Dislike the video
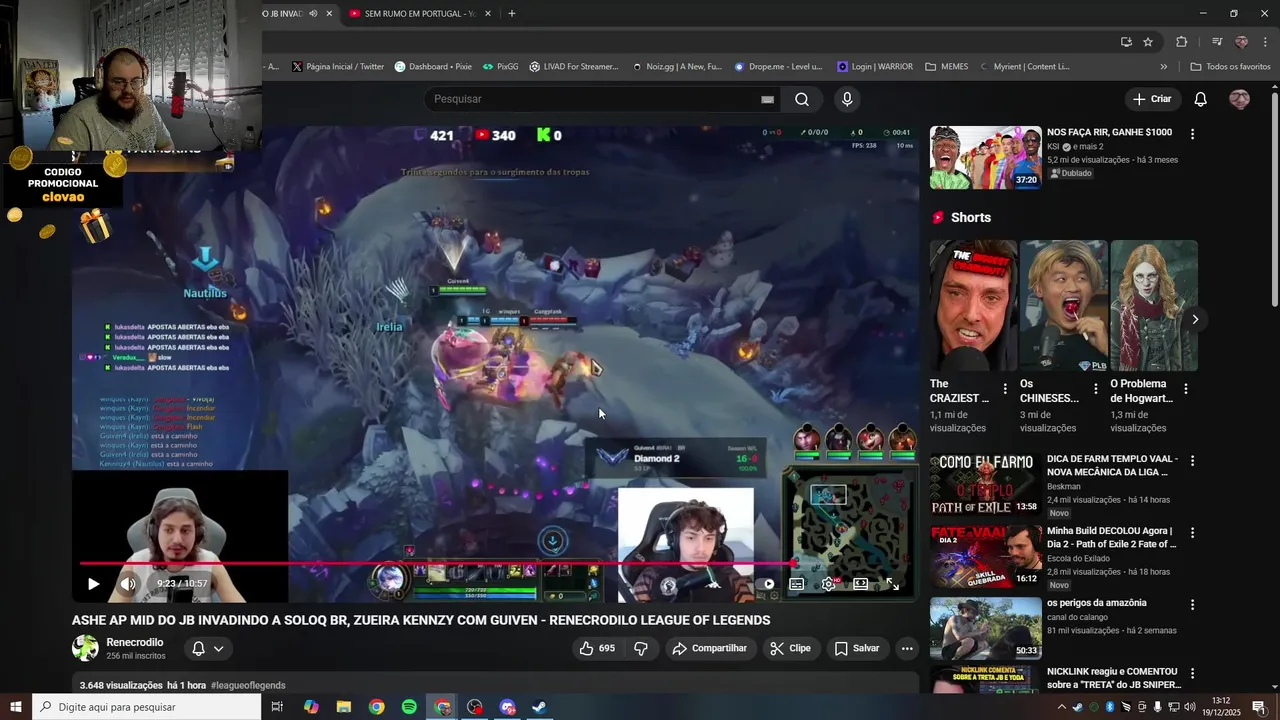The width and height of the screenshot is (1280, 720). click(641, 648)
